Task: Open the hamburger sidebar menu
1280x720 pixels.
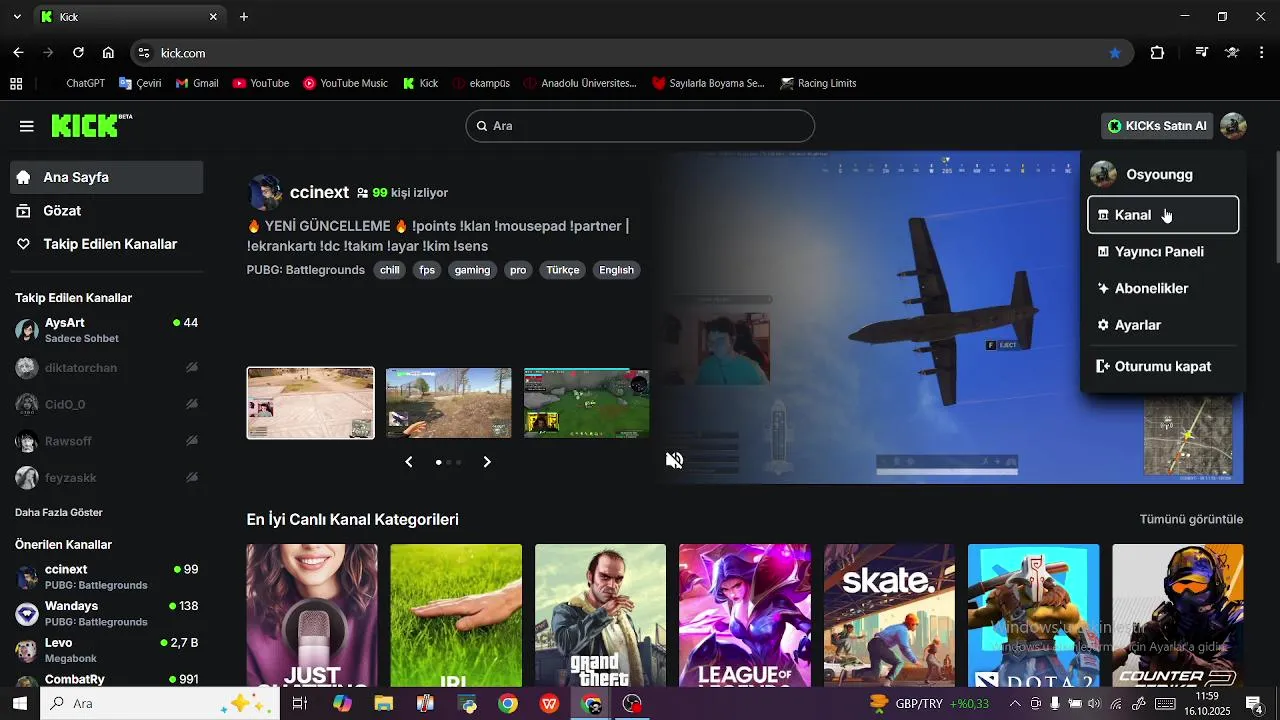Action: [27, 126]
